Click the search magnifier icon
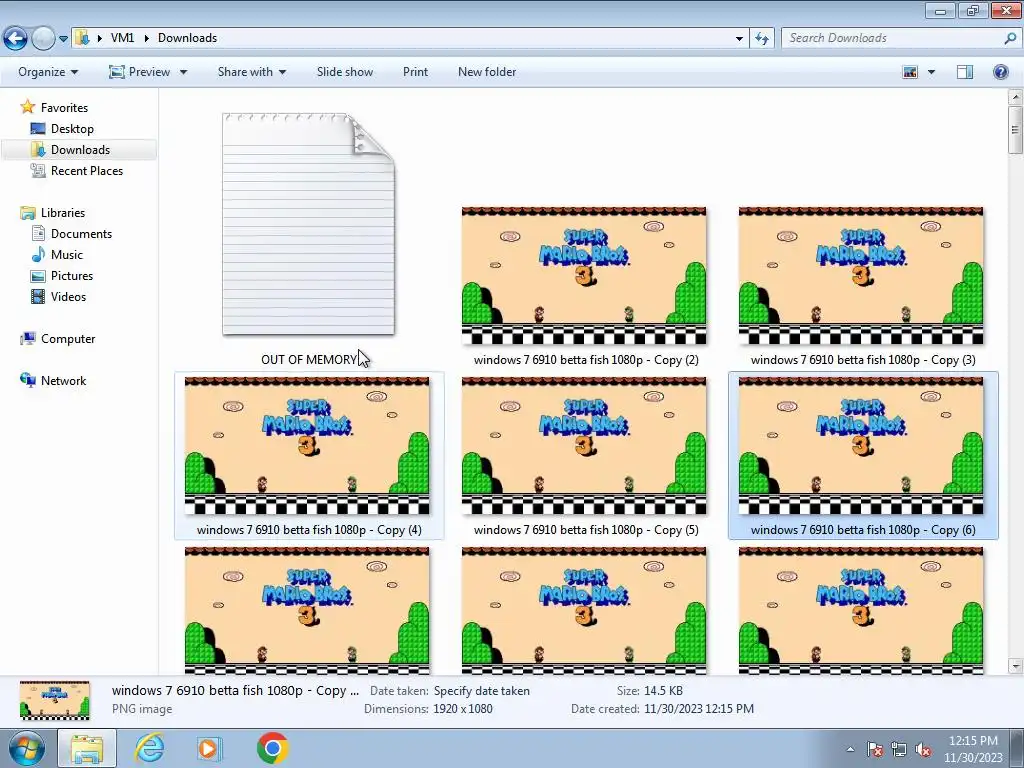 coord(1010,38)
